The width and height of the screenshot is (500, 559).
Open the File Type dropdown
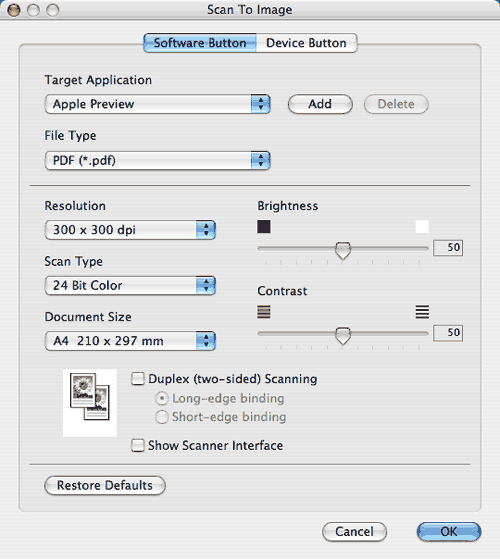point(158,160)
